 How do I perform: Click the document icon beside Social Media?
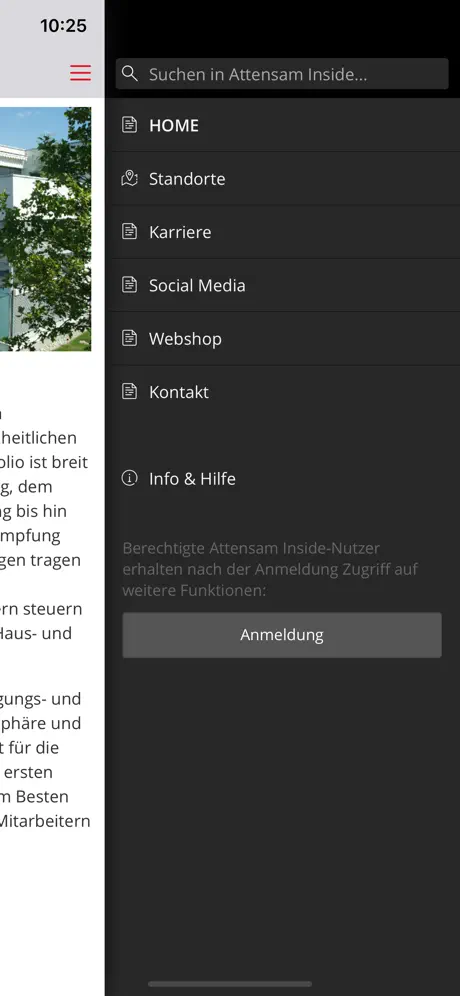[130, 285]
